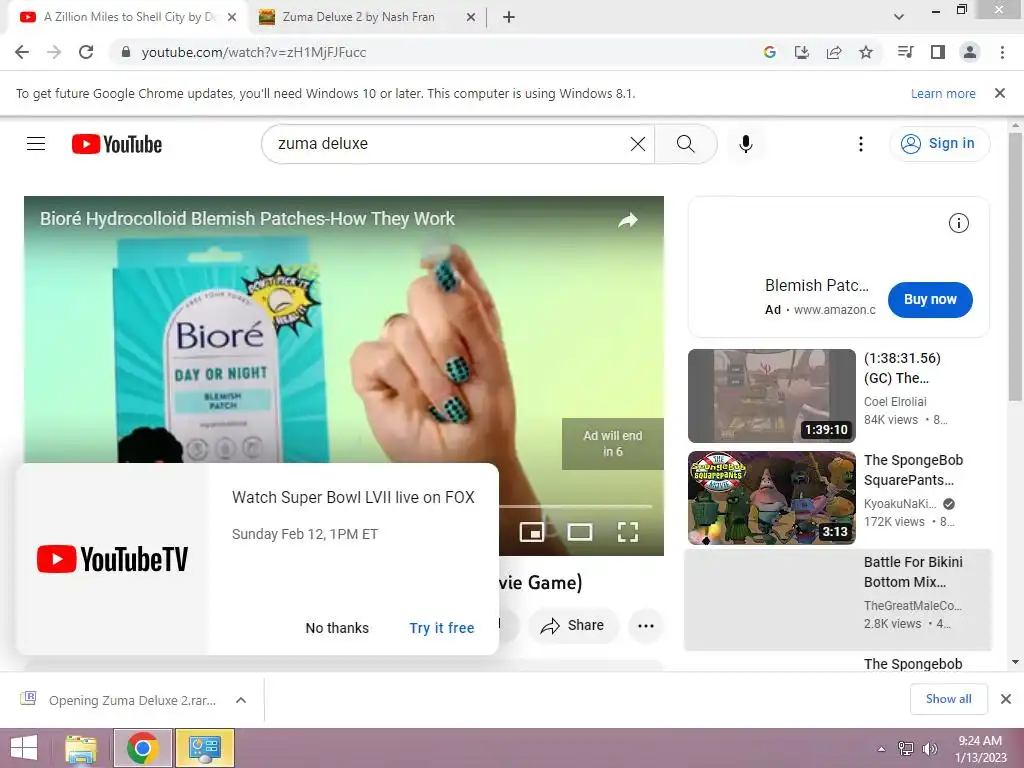Viewport: 1024px width, 768px height.
Task: Open KyoakuNaKi channel name
Action: (x=900, y=504)
